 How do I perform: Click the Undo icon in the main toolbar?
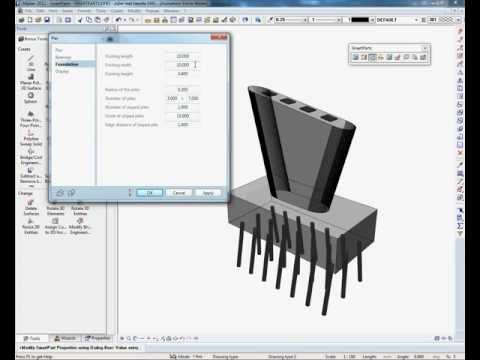pyautogui.click(x=118, y=20)
